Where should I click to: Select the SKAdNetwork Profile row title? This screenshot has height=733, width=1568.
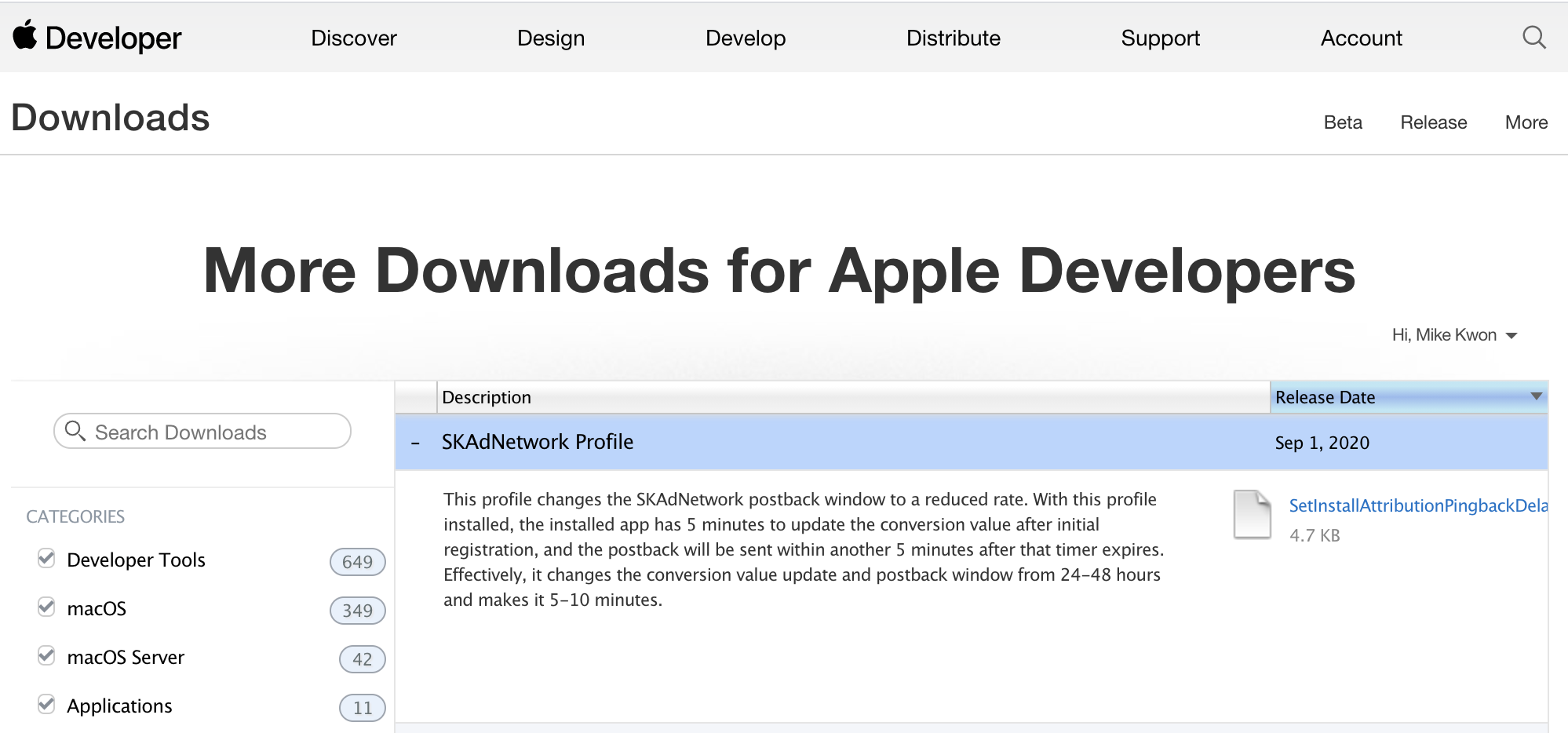click(x=538, y=442)
